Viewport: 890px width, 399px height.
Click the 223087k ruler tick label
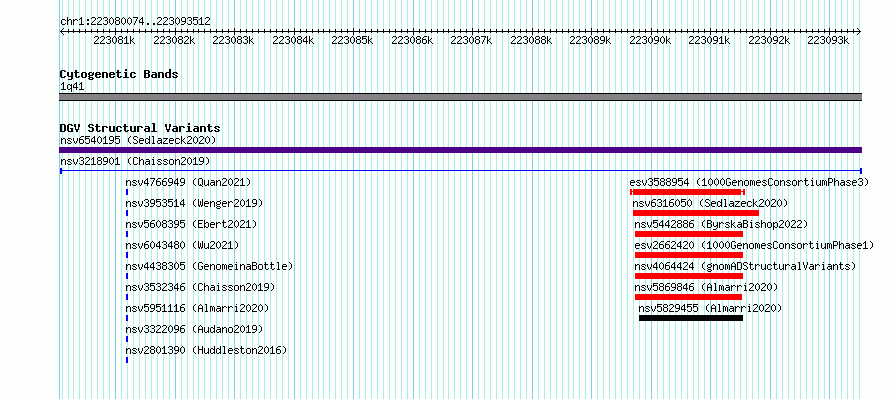[x=471, y=40]
